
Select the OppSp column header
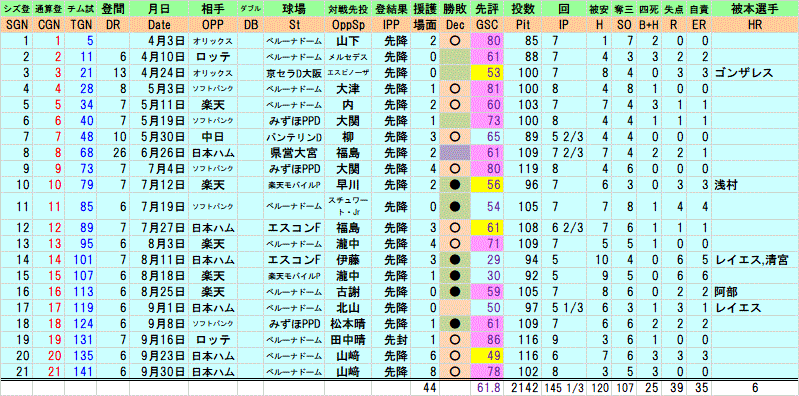pos(347,25)
